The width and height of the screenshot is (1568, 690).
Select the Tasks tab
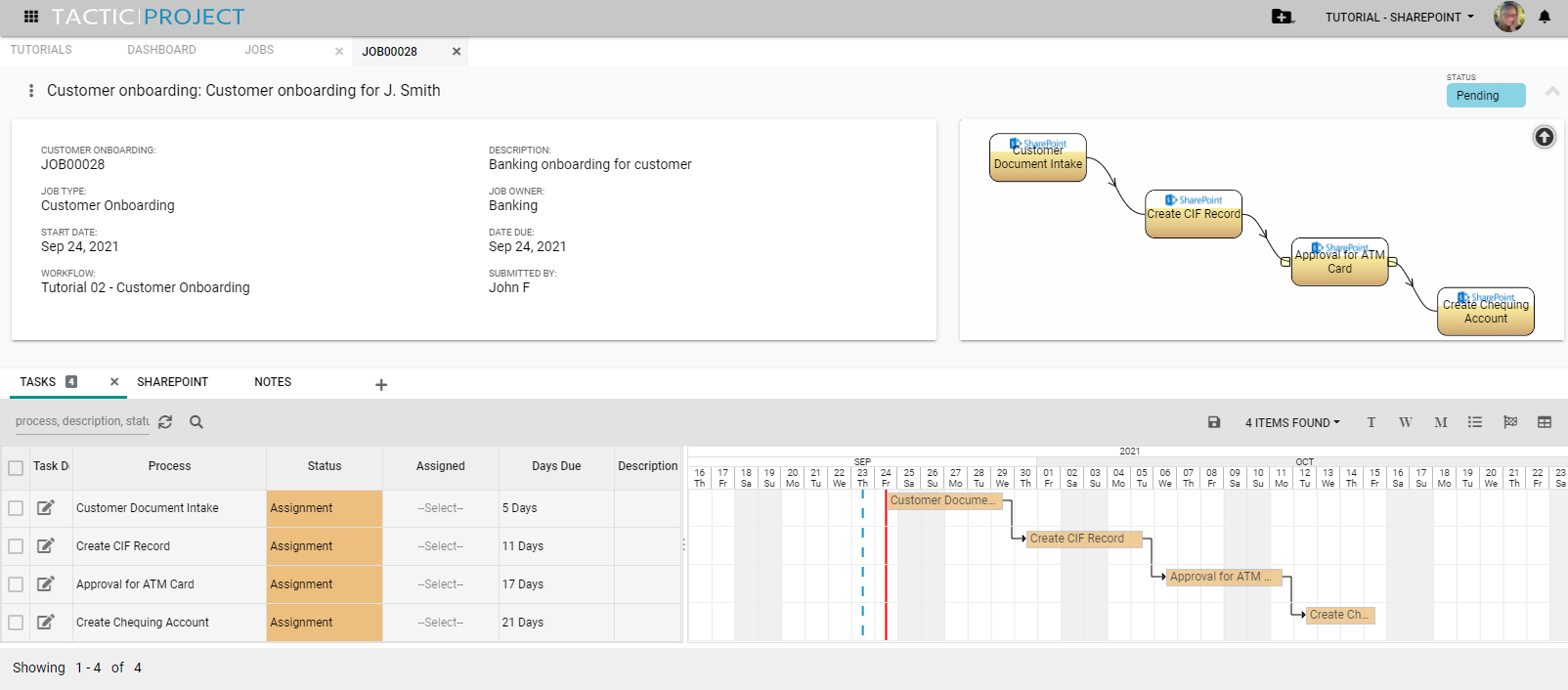[x=38, y=382]
